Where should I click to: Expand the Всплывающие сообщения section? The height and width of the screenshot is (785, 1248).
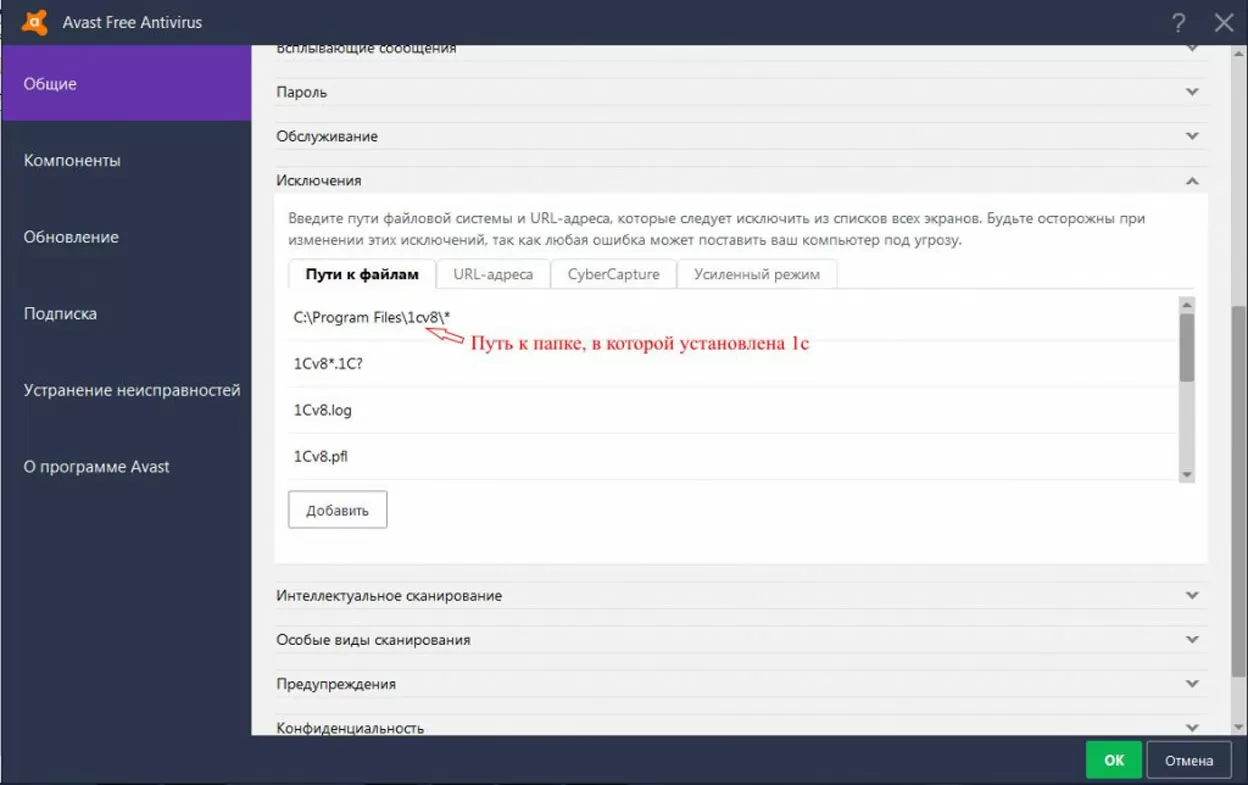click(x=741, y=48)
